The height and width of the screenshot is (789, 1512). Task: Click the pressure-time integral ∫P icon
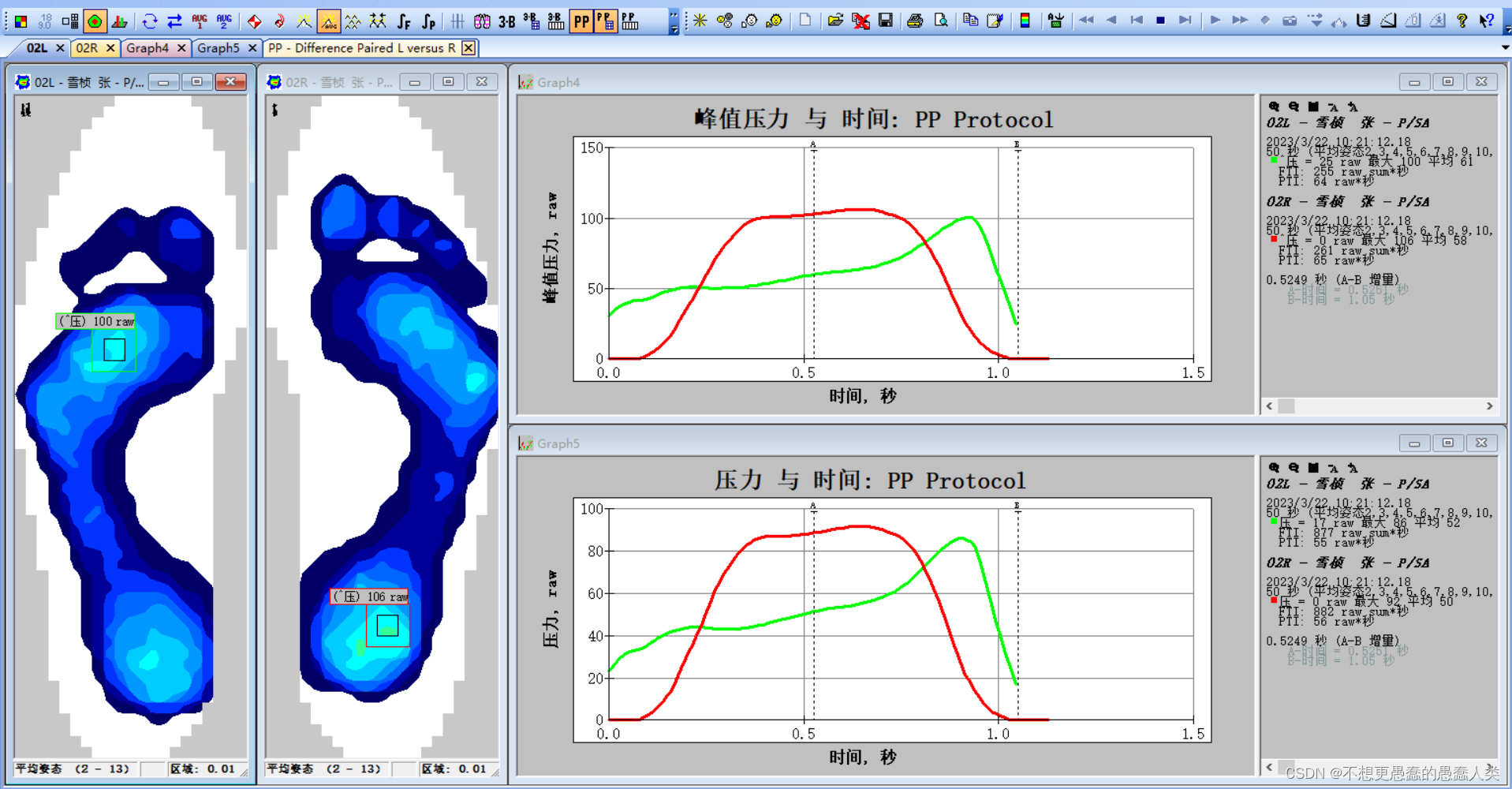pos(428,22)
